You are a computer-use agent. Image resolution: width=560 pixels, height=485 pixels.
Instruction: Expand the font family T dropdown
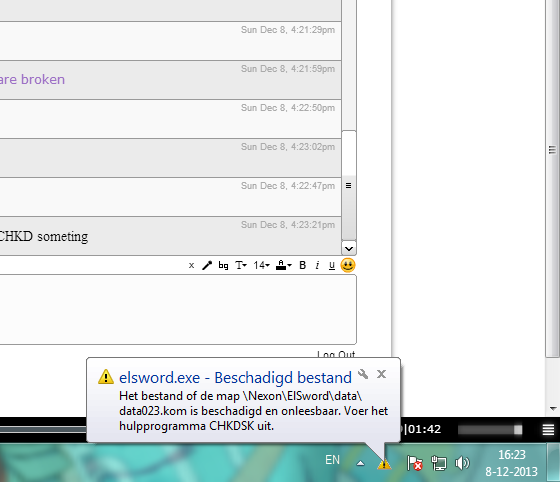241,265
